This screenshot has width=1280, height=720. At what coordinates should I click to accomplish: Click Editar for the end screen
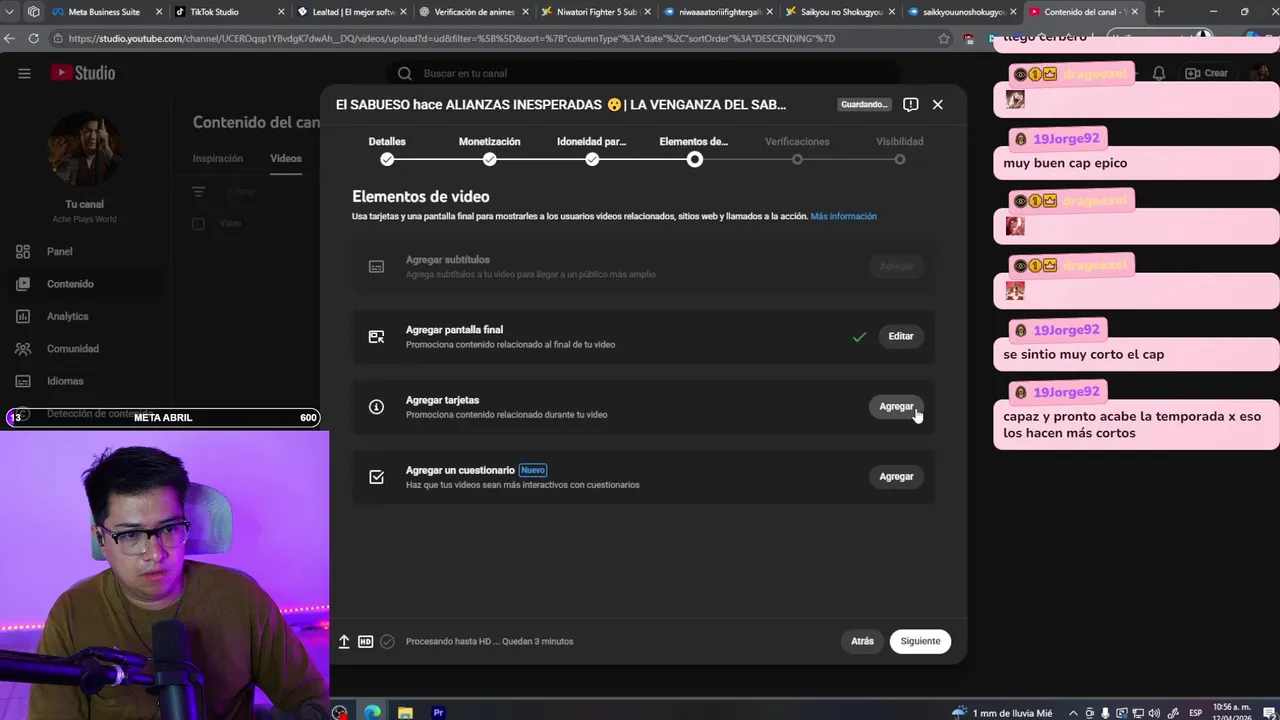tap(901, 336)
